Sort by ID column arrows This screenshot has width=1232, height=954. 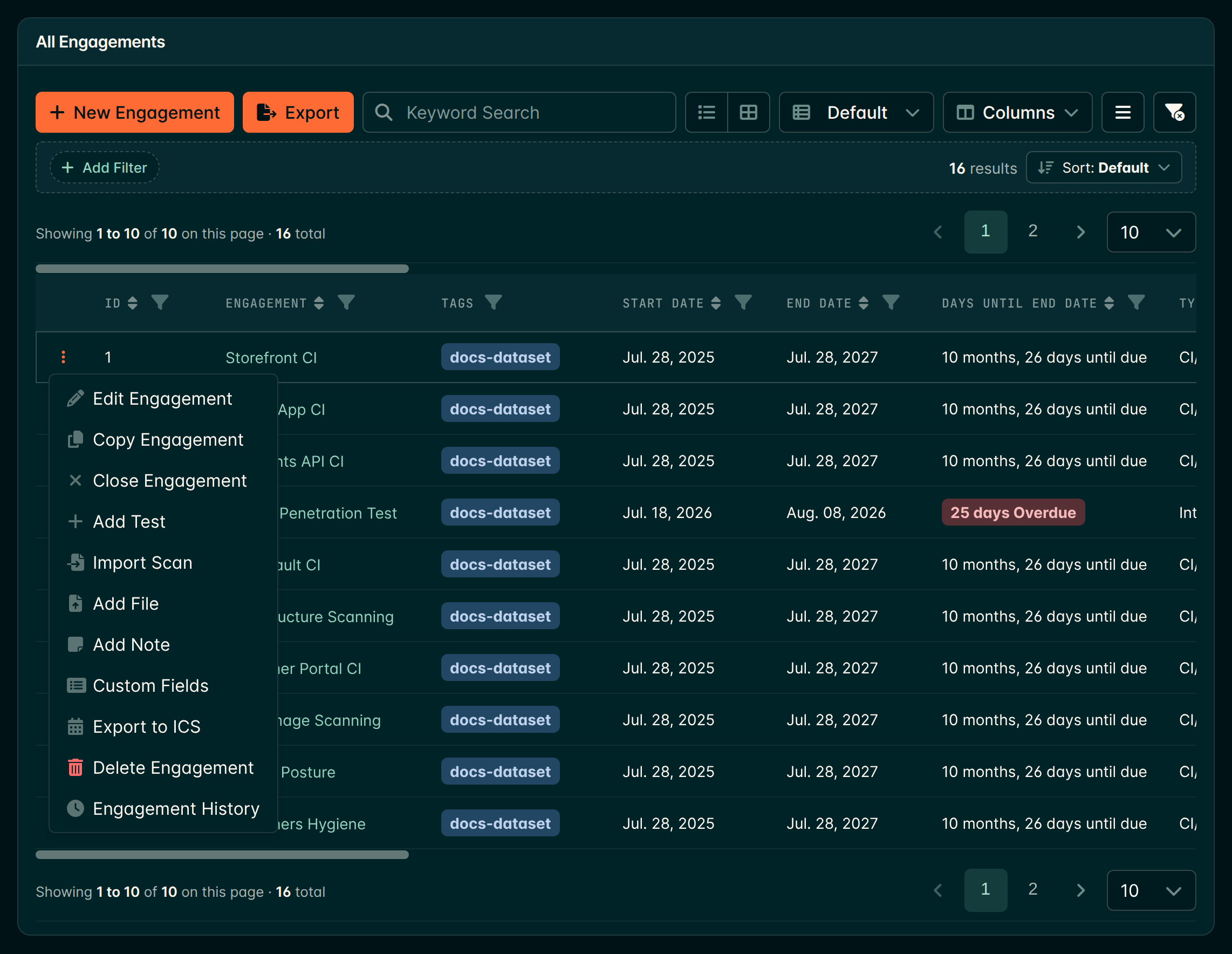(133, 303)
